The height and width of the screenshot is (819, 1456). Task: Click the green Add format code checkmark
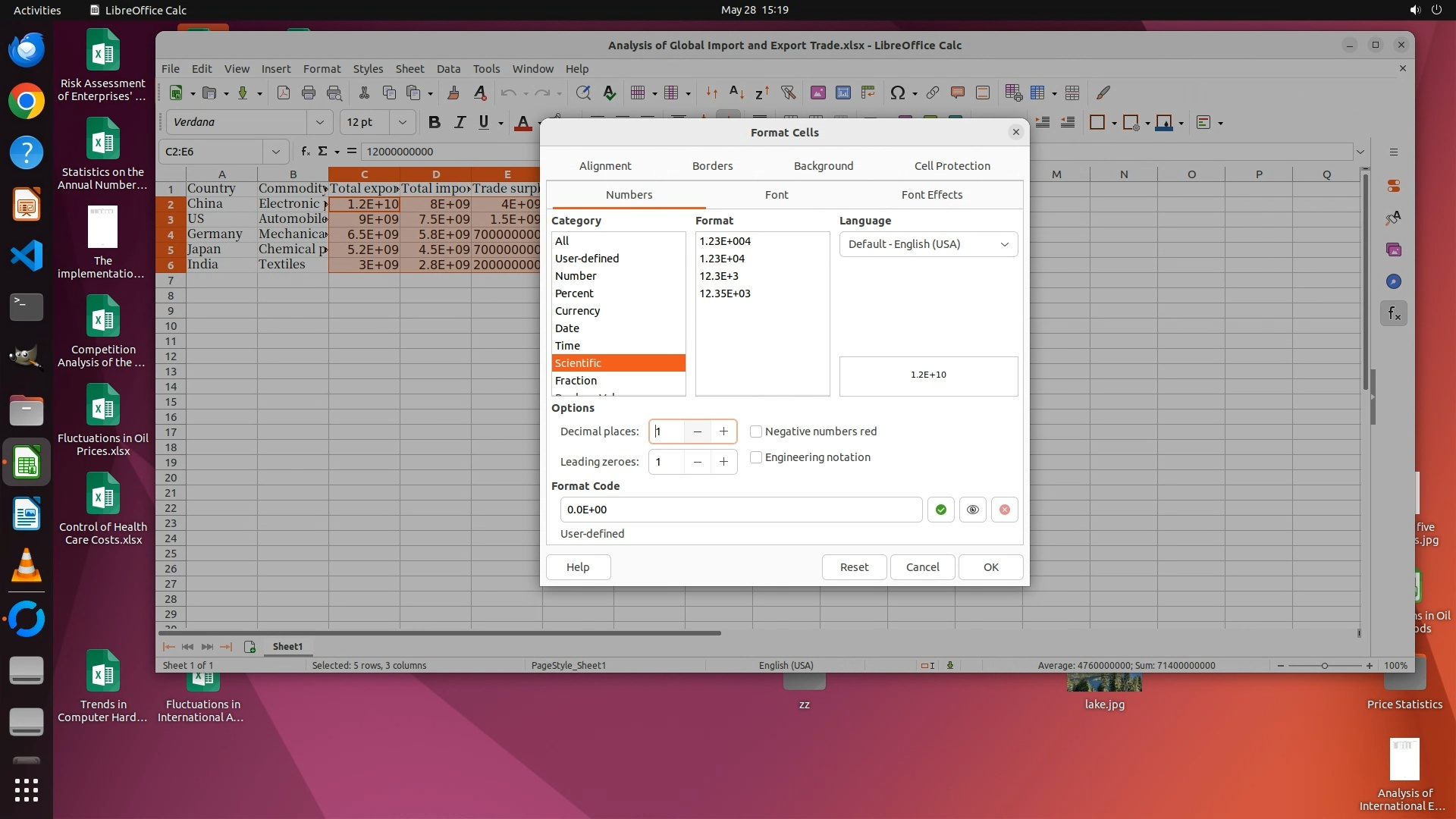click(940, 510)
